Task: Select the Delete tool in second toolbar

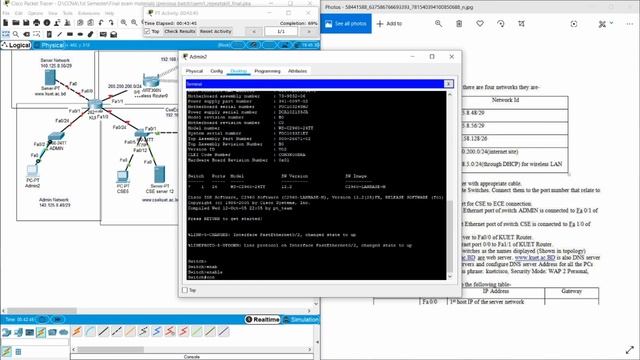Action: 27,34
